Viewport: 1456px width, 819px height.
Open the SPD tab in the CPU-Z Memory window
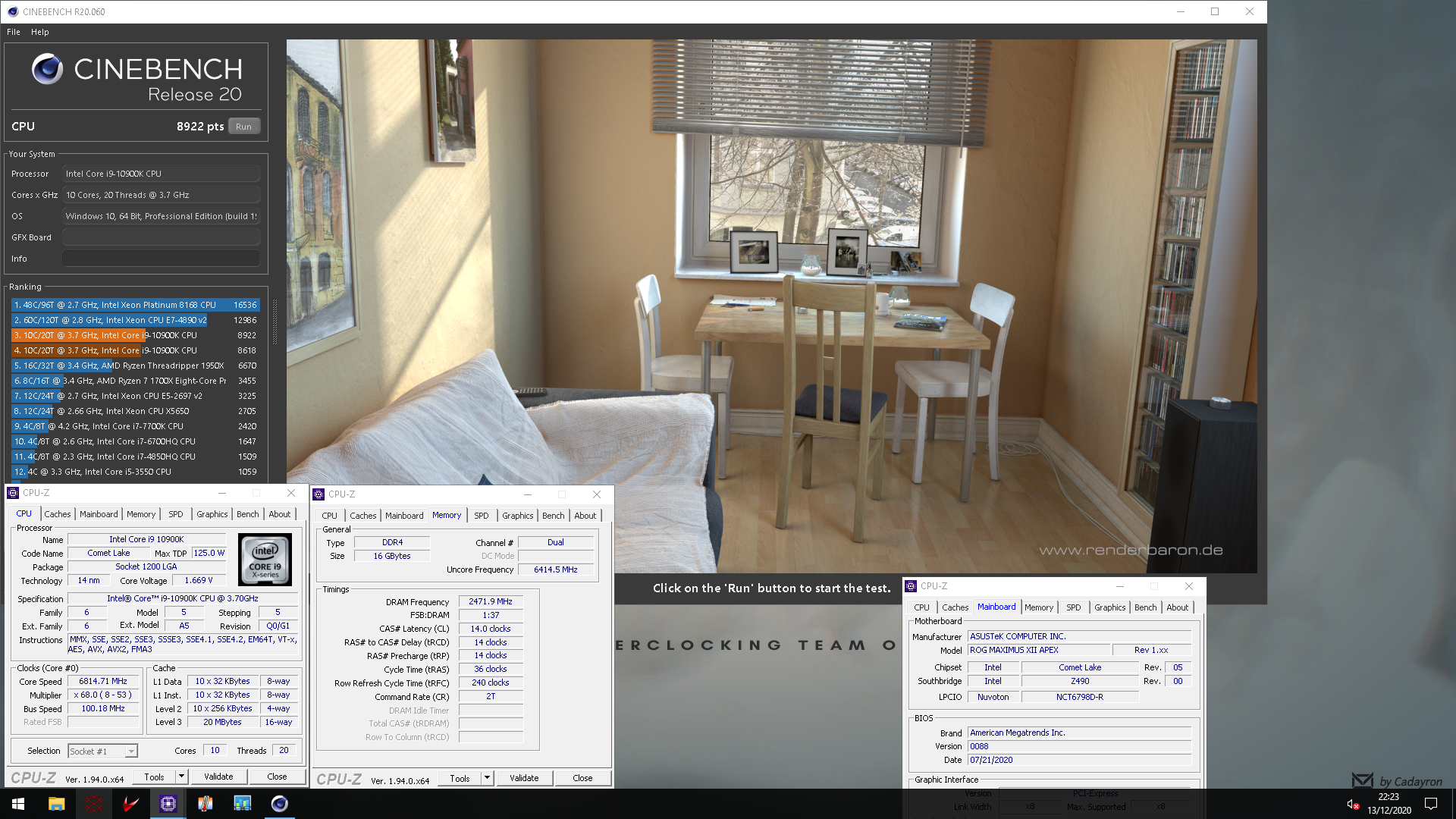[x=482, y=516]
